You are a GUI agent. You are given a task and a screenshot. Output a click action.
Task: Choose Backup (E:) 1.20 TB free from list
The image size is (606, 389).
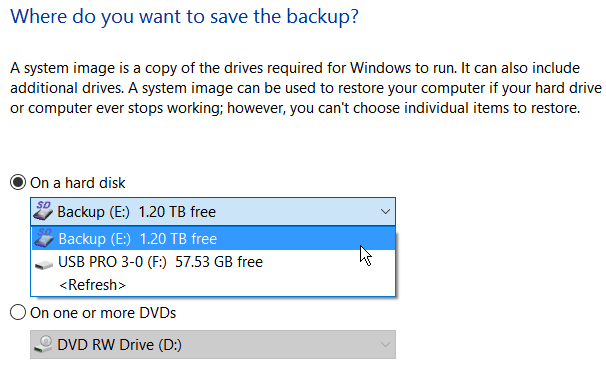(213, 238)
